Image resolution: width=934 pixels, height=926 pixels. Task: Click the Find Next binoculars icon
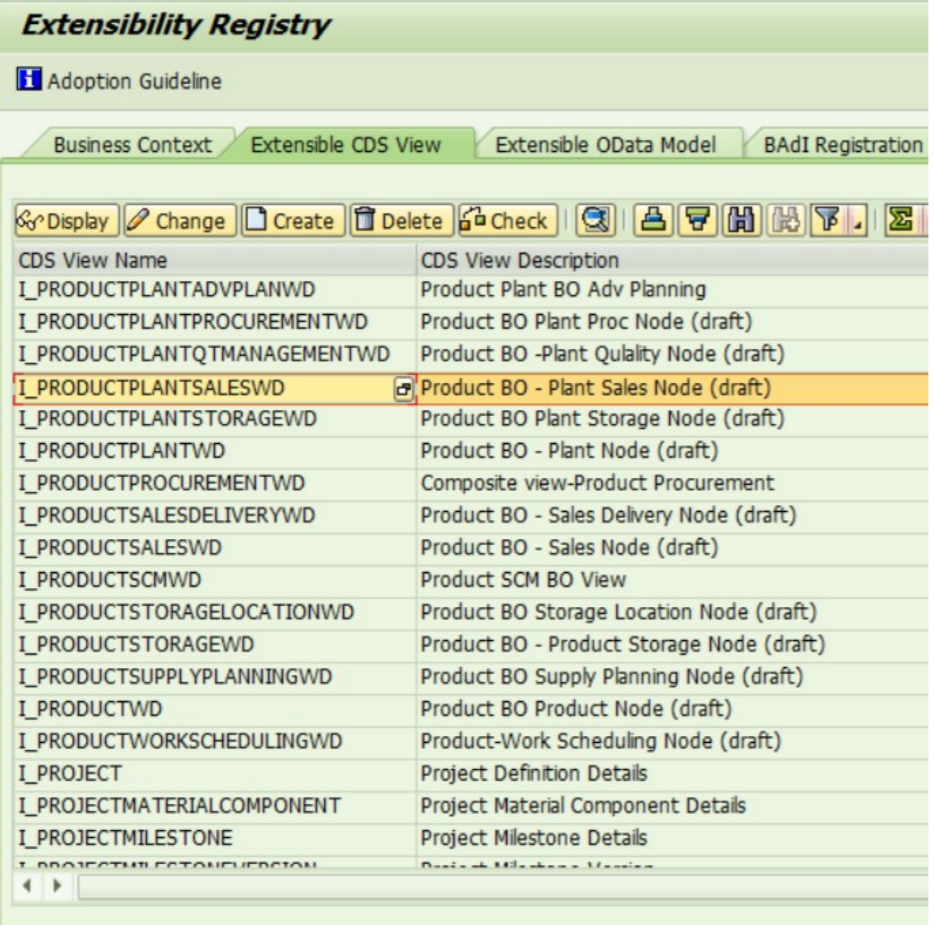point(785,220)
